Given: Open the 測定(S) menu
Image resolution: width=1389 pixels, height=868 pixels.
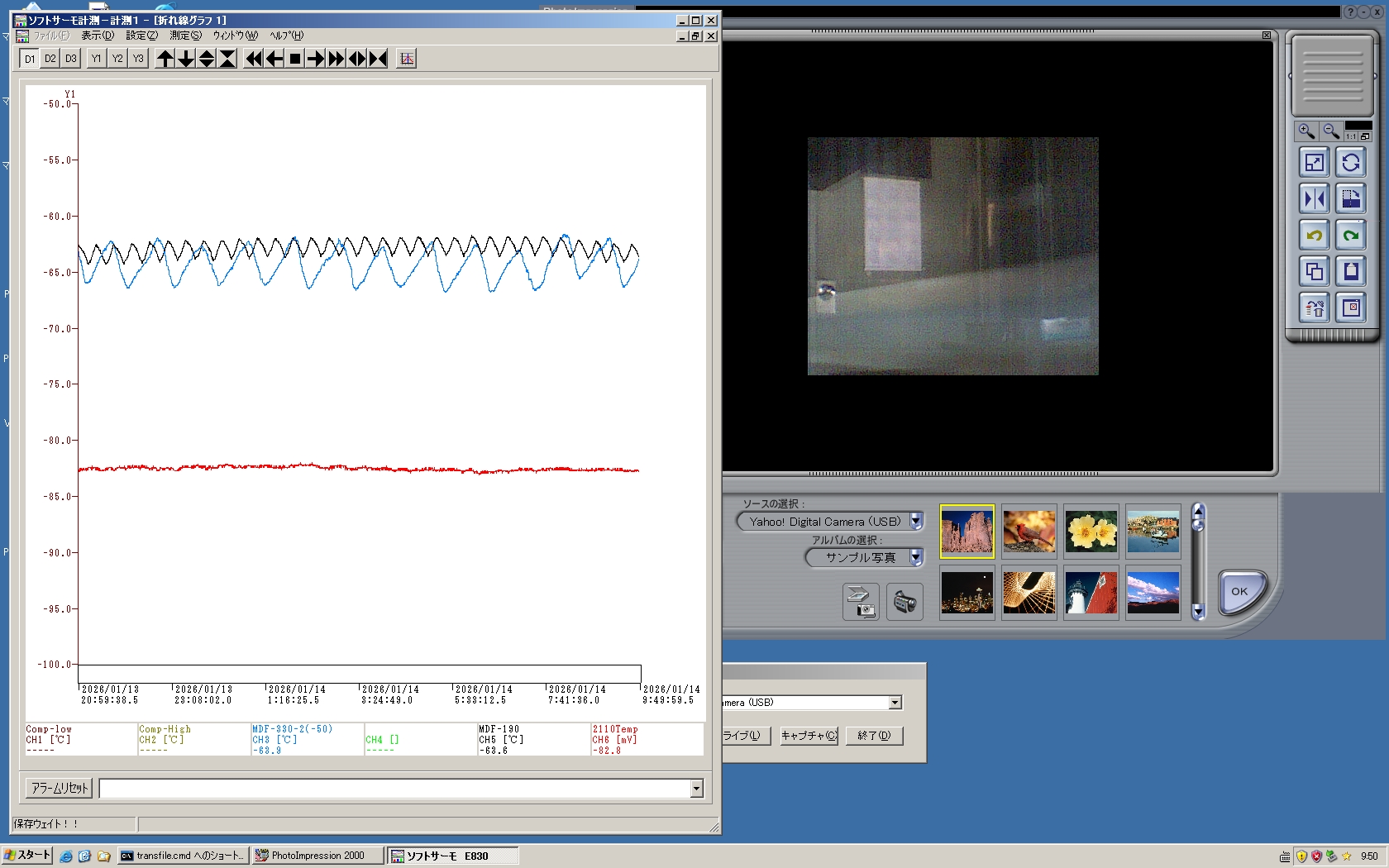Looking at the screenshot, I should click(x=185, y=36).
